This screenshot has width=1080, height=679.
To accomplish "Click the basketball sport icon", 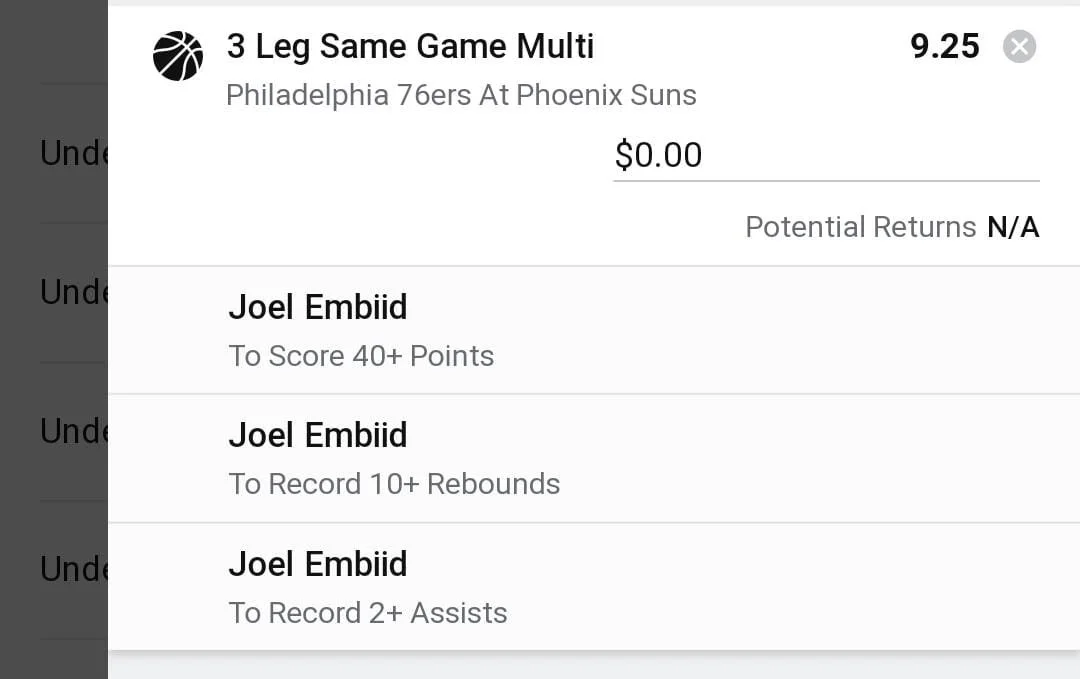I will [178, 56].
